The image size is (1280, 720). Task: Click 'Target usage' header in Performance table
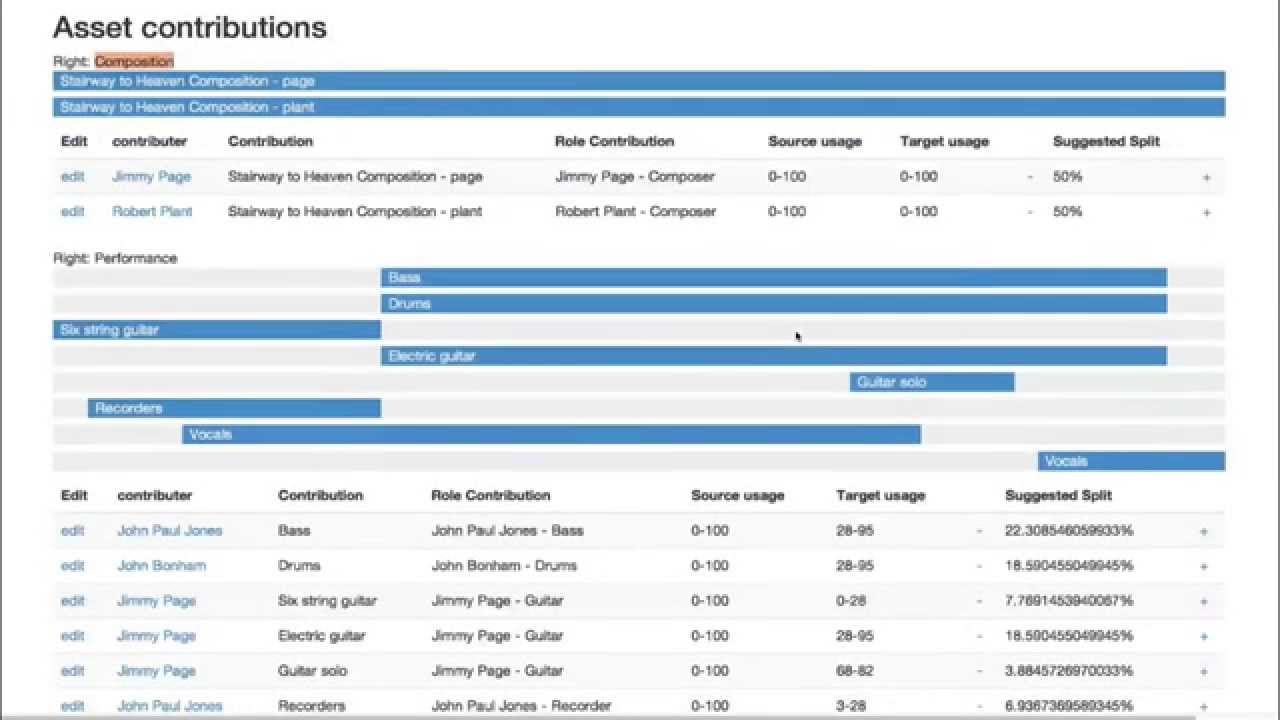(881, 495)
